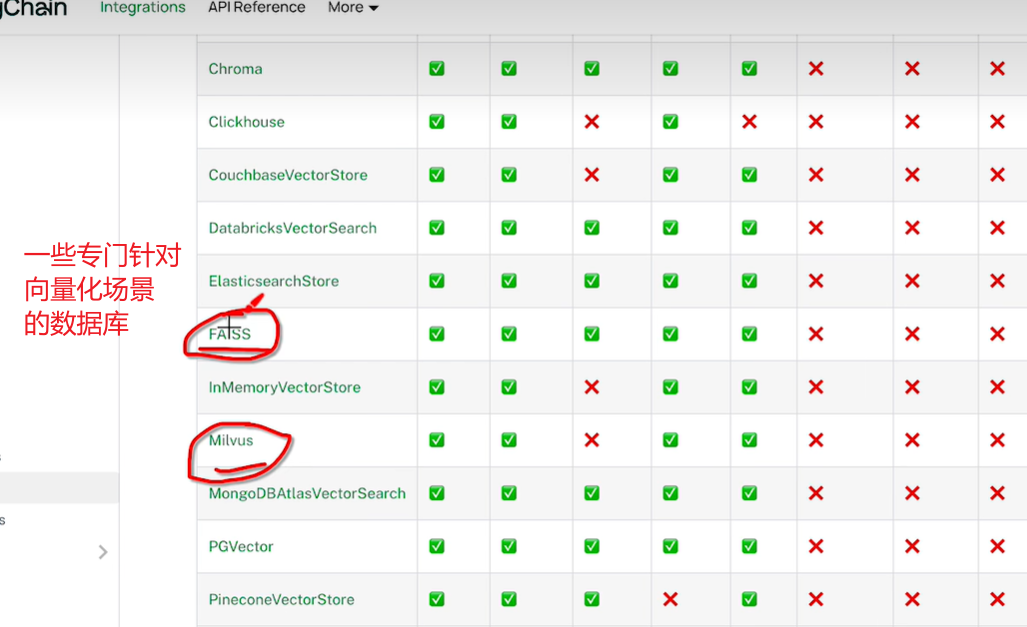1027x627 pixels.
Task: Click last red cross in PGVector row
Action: coord(997,546)
